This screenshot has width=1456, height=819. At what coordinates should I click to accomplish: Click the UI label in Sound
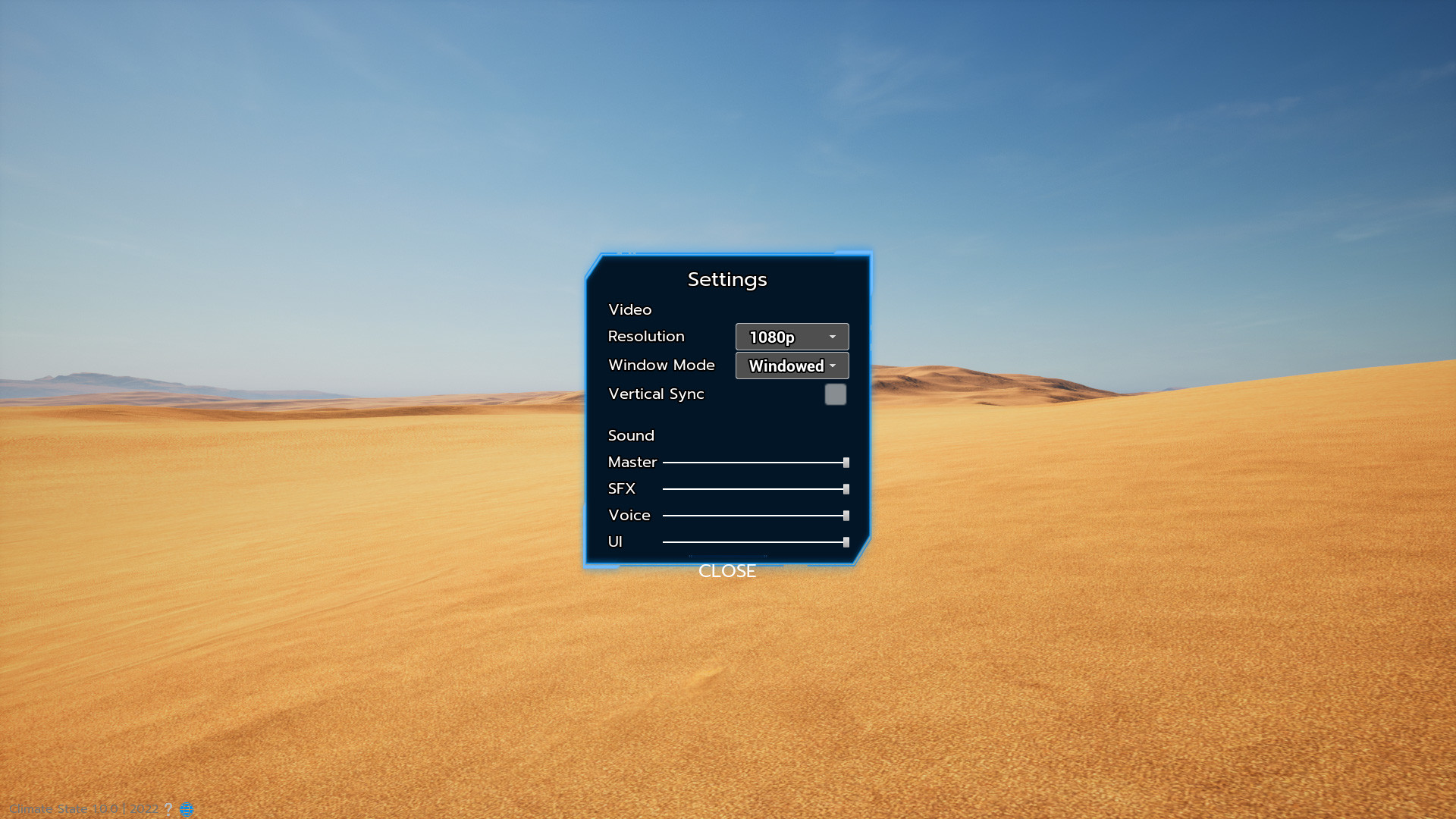click(x=615, y=541)
